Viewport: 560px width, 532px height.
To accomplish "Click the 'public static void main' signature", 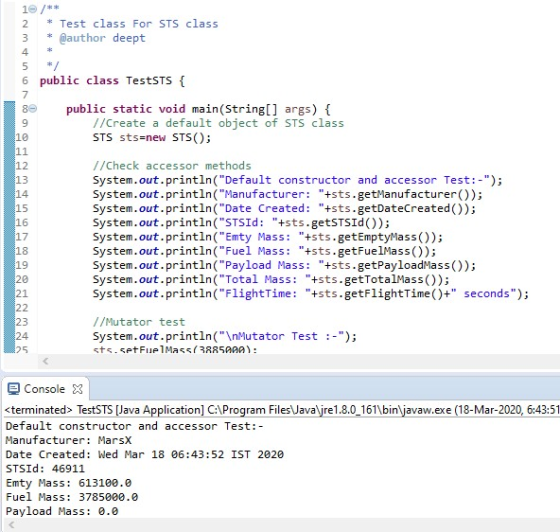I will click(198, 109).
